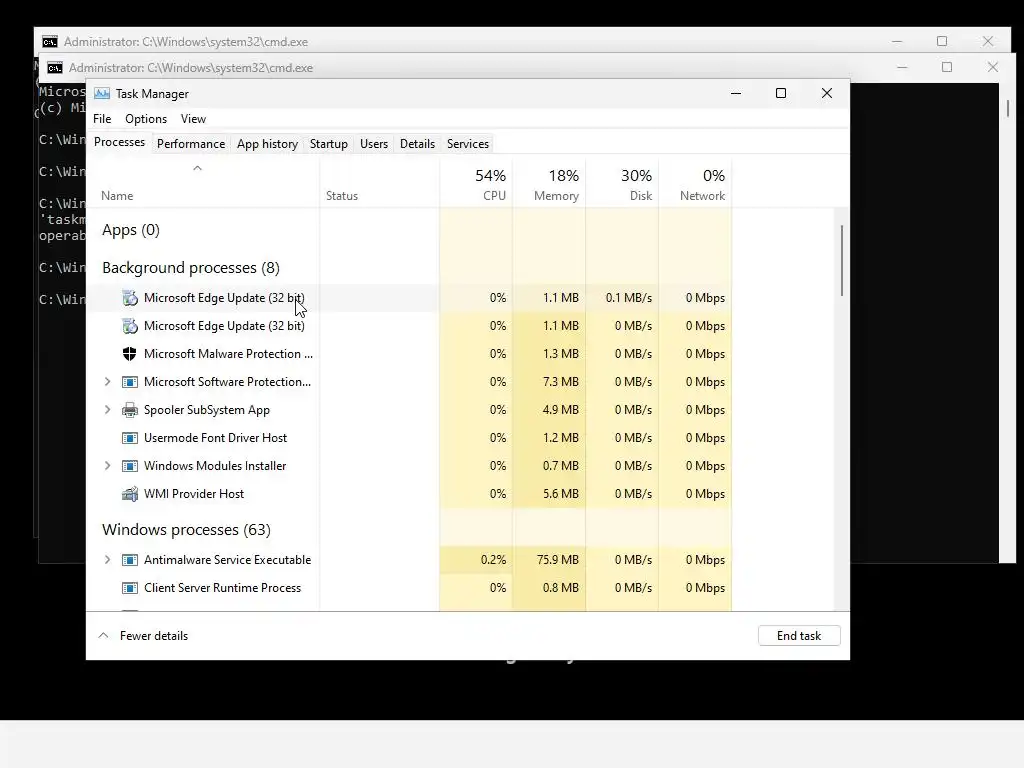This screenshot has width=1024, height=768.
Task: Open the View menu
Action: coord(193,119)
